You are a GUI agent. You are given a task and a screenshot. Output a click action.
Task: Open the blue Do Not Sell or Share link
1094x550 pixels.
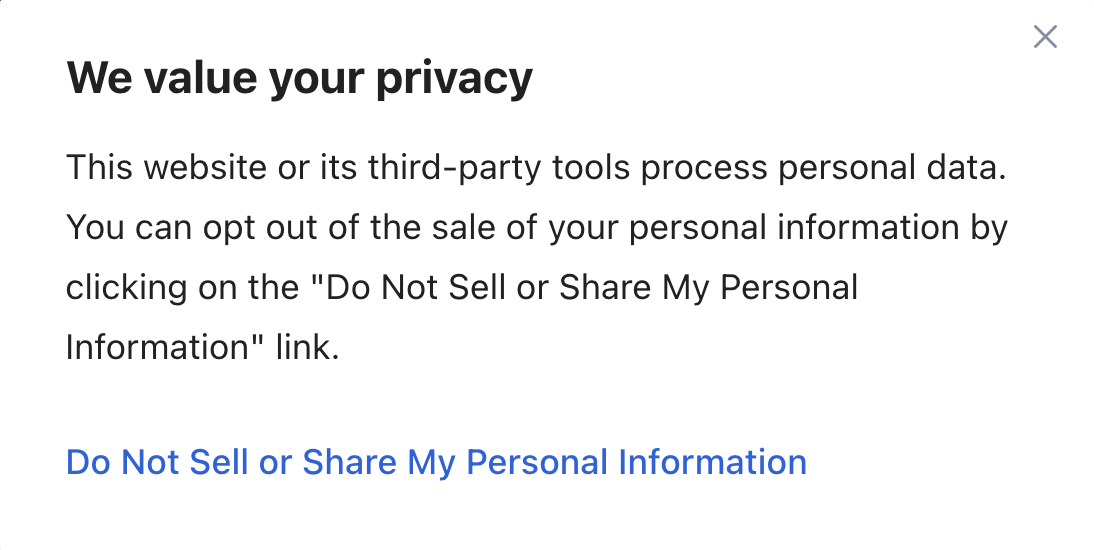pyautogui.click(x=436, y=462)
